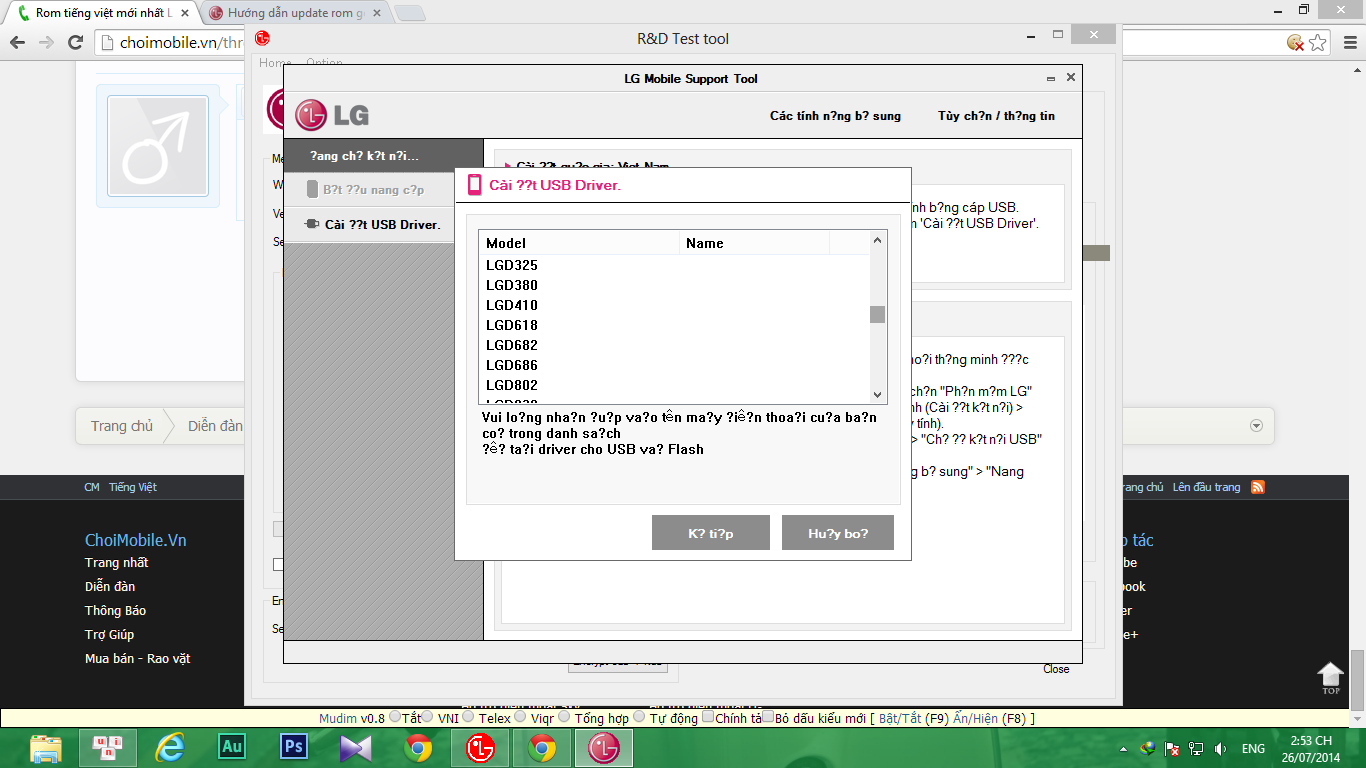
Task: Switch to 'Hướng dẫn update rom' tab
Action: click(297, 14)
